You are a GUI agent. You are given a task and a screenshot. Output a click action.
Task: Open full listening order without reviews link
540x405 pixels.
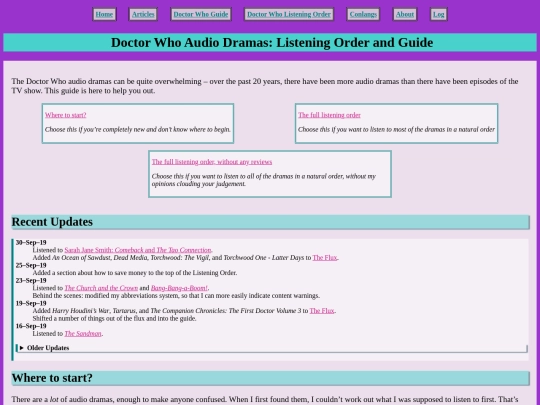pyautogui.click(x=212, y=162)
